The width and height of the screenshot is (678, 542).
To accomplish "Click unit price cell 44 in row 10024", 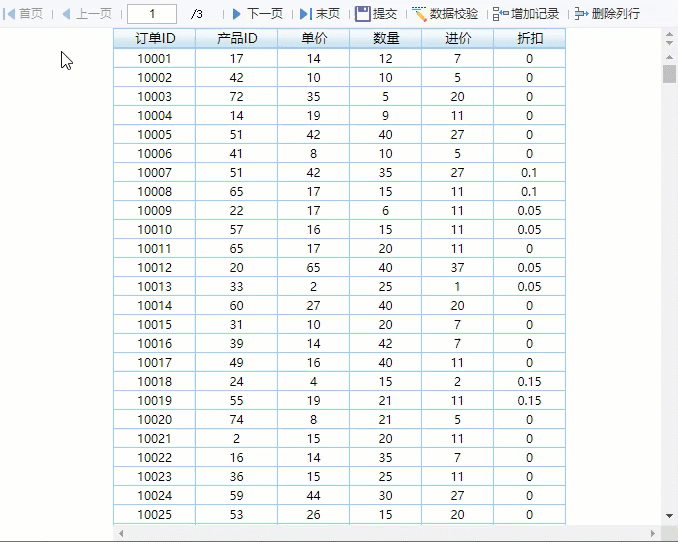I will coord(313,495).
